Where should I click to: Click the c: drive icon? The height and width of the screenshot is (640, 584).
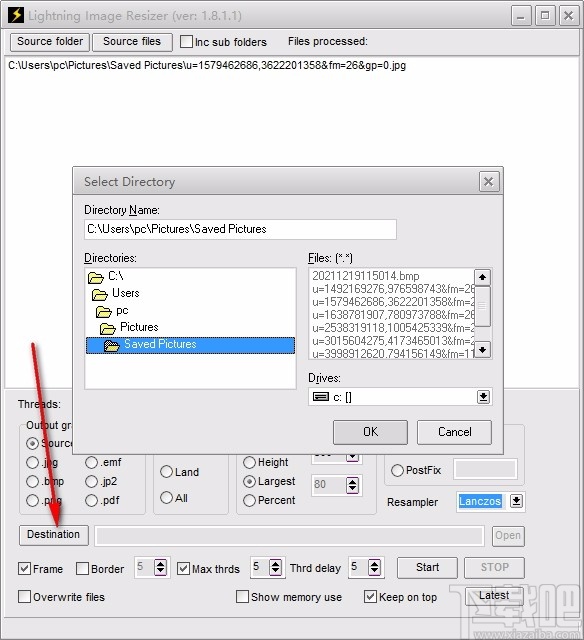pos(321,397)
